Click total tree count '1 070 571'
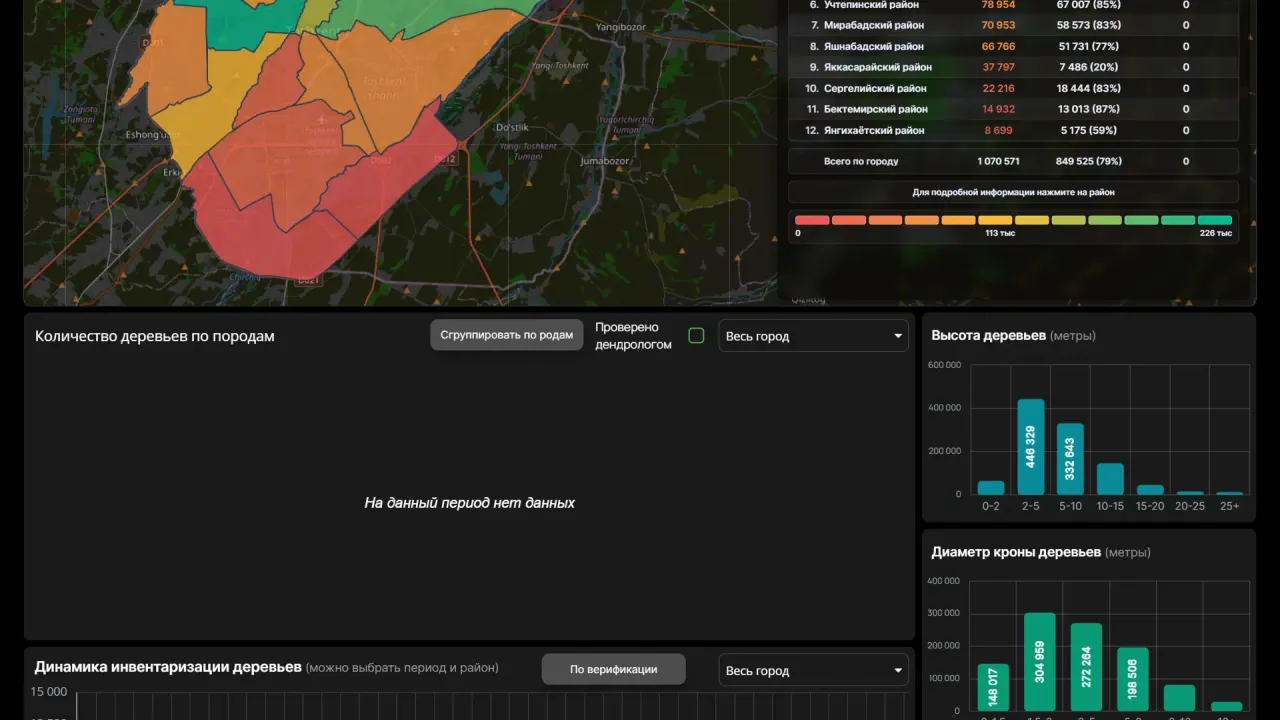Image resolution: width=1280 pixels, height=720 pixels. pos(998,161)
